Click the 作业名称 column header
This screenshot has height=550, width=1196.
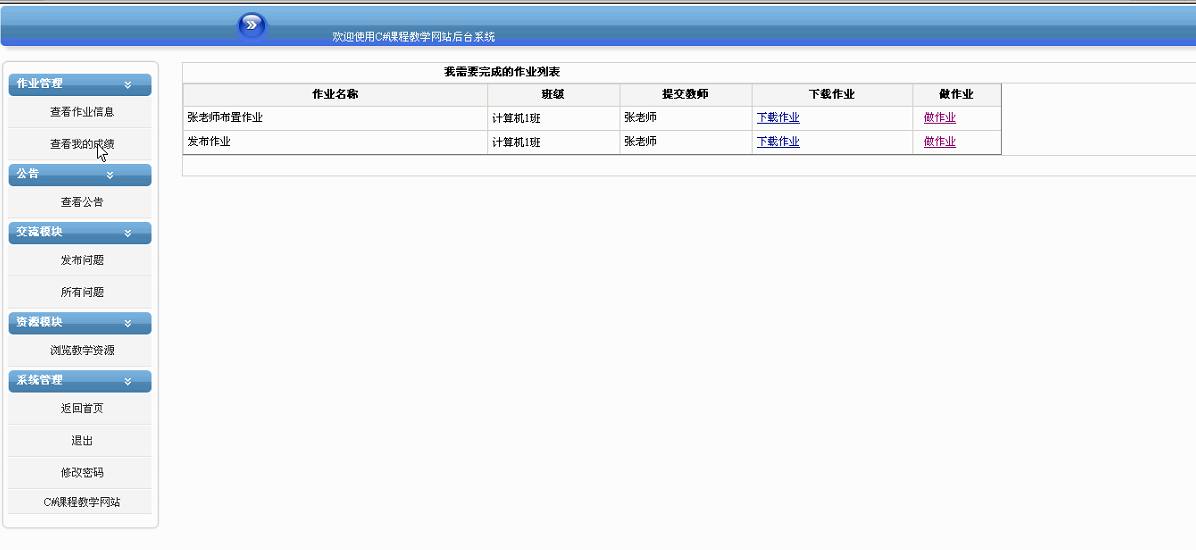(336, 95)
